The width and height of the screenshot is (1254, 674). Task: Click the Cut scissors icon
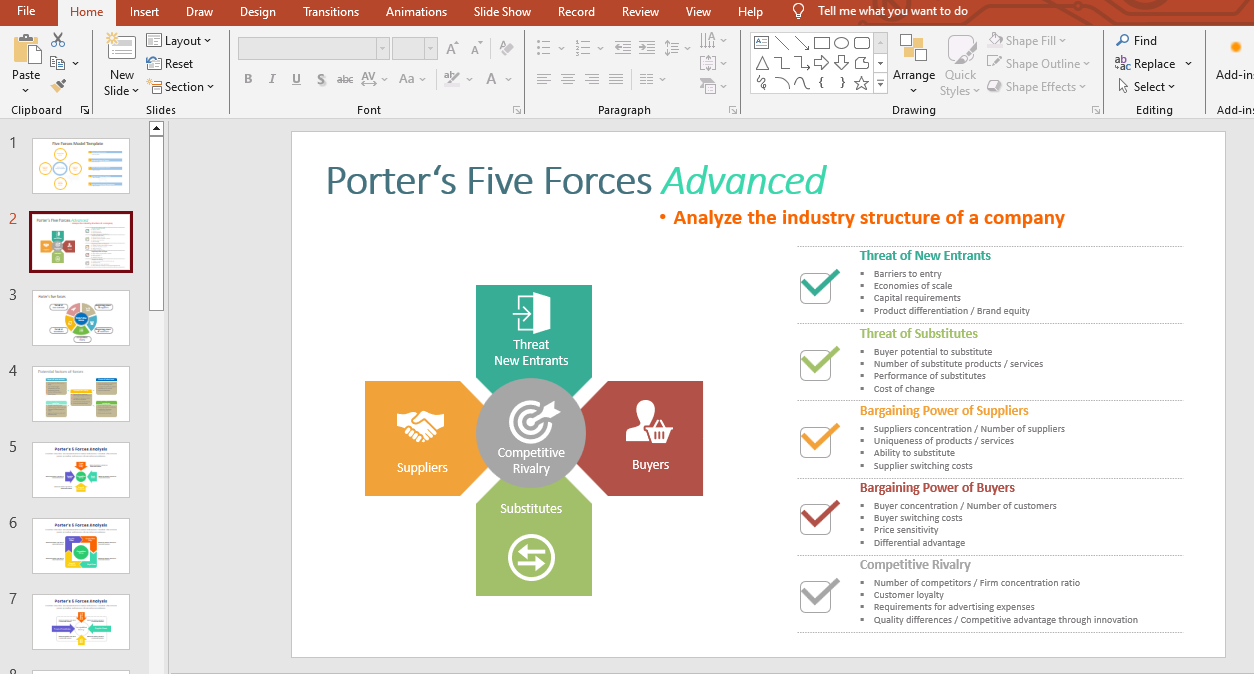pyautogui.click(x=58, y=40)
